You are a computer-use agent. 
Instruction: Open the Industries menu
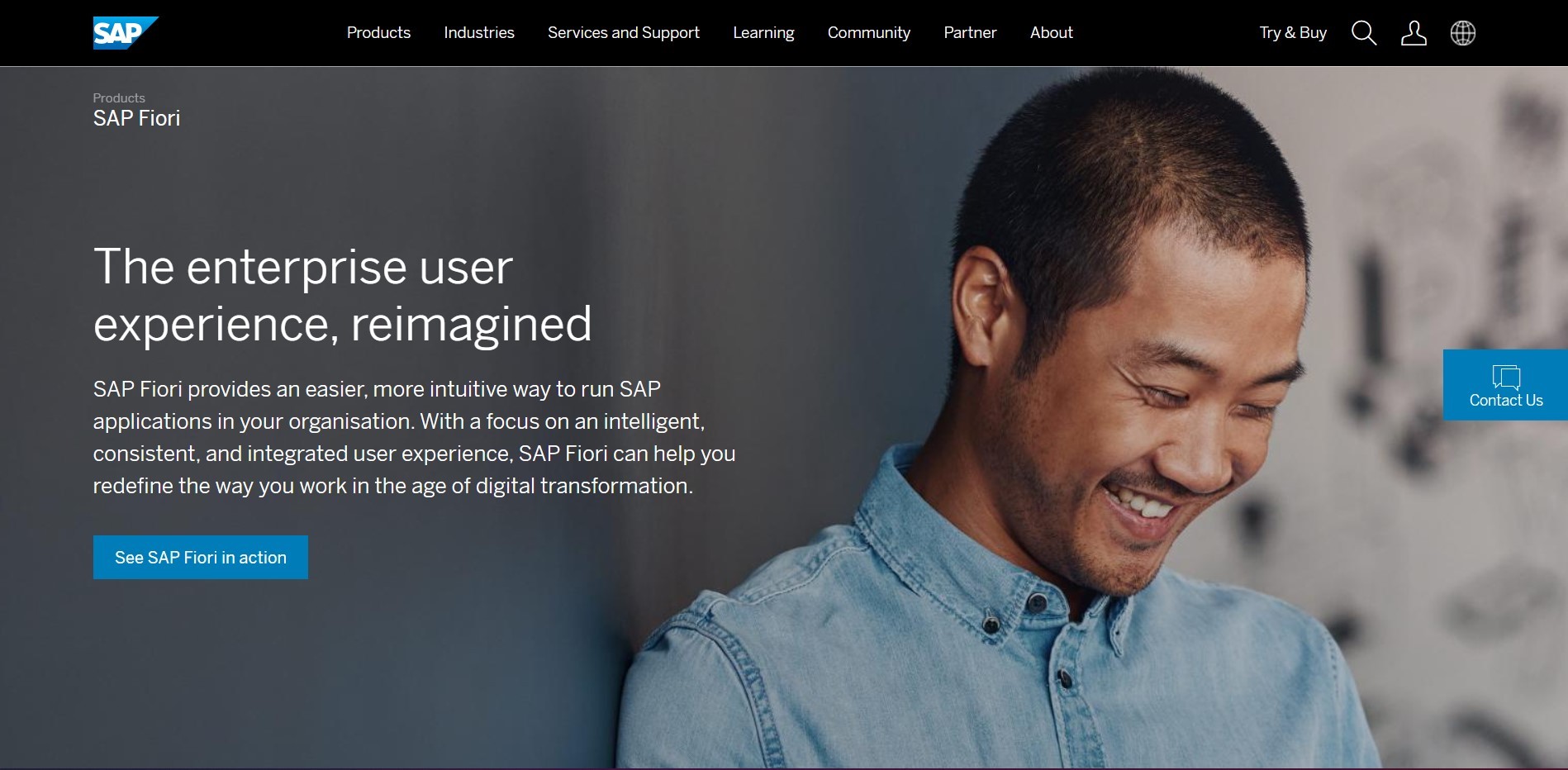(479, 33)
